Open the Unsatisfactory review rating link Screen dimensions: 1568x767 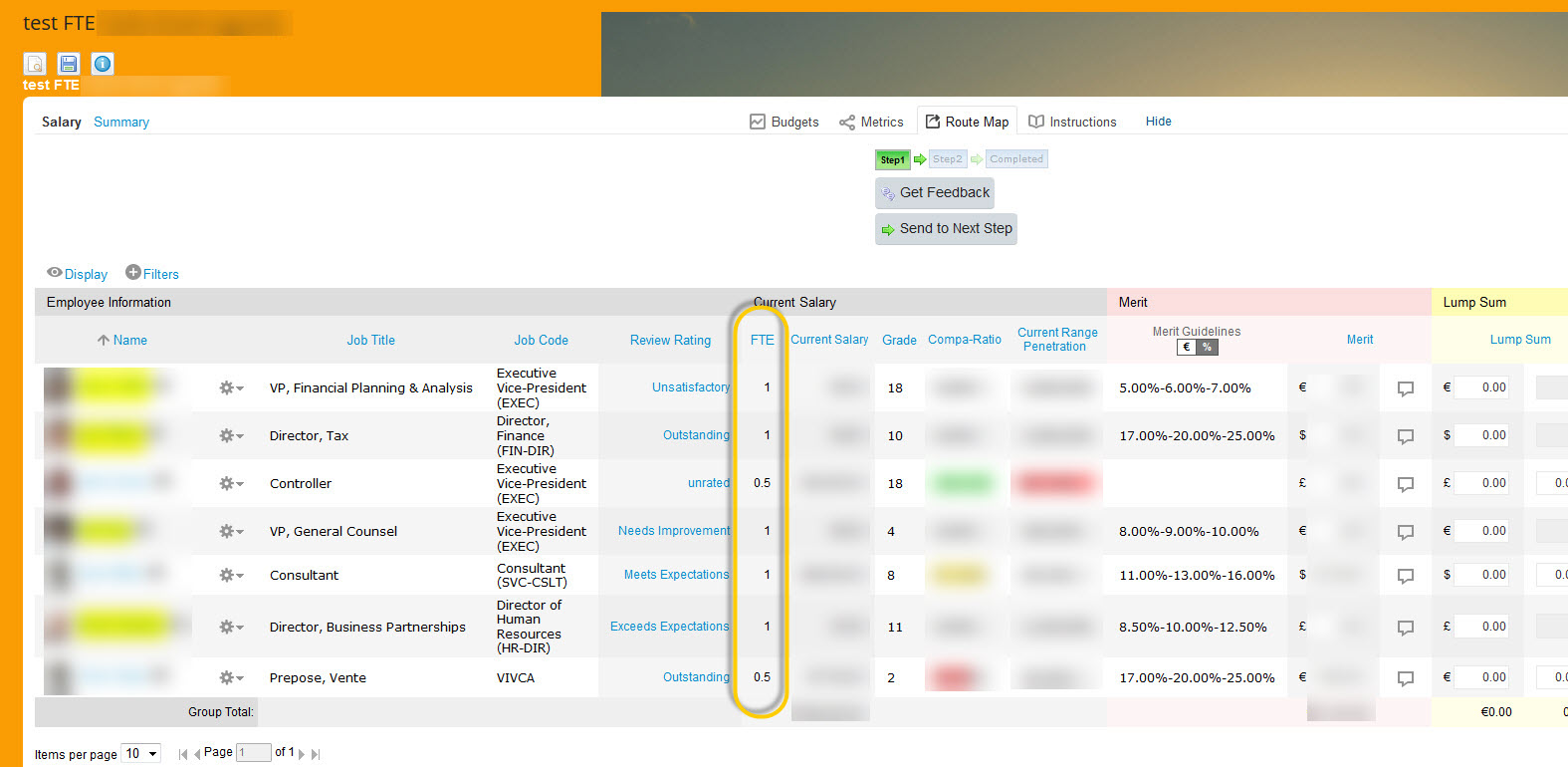[x=691, y=387]
